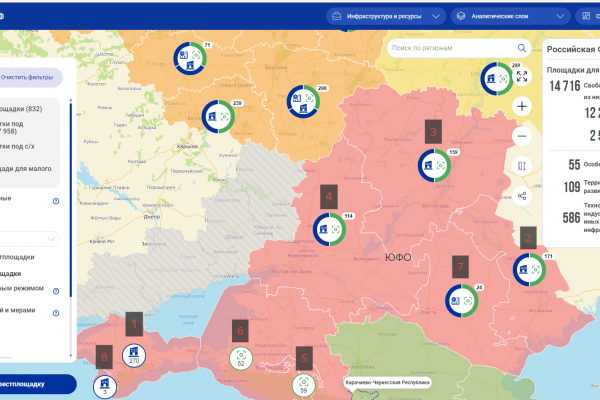Viewport: 600px width, 400px height.
Task: Click the share map icon
Action: 522,196
